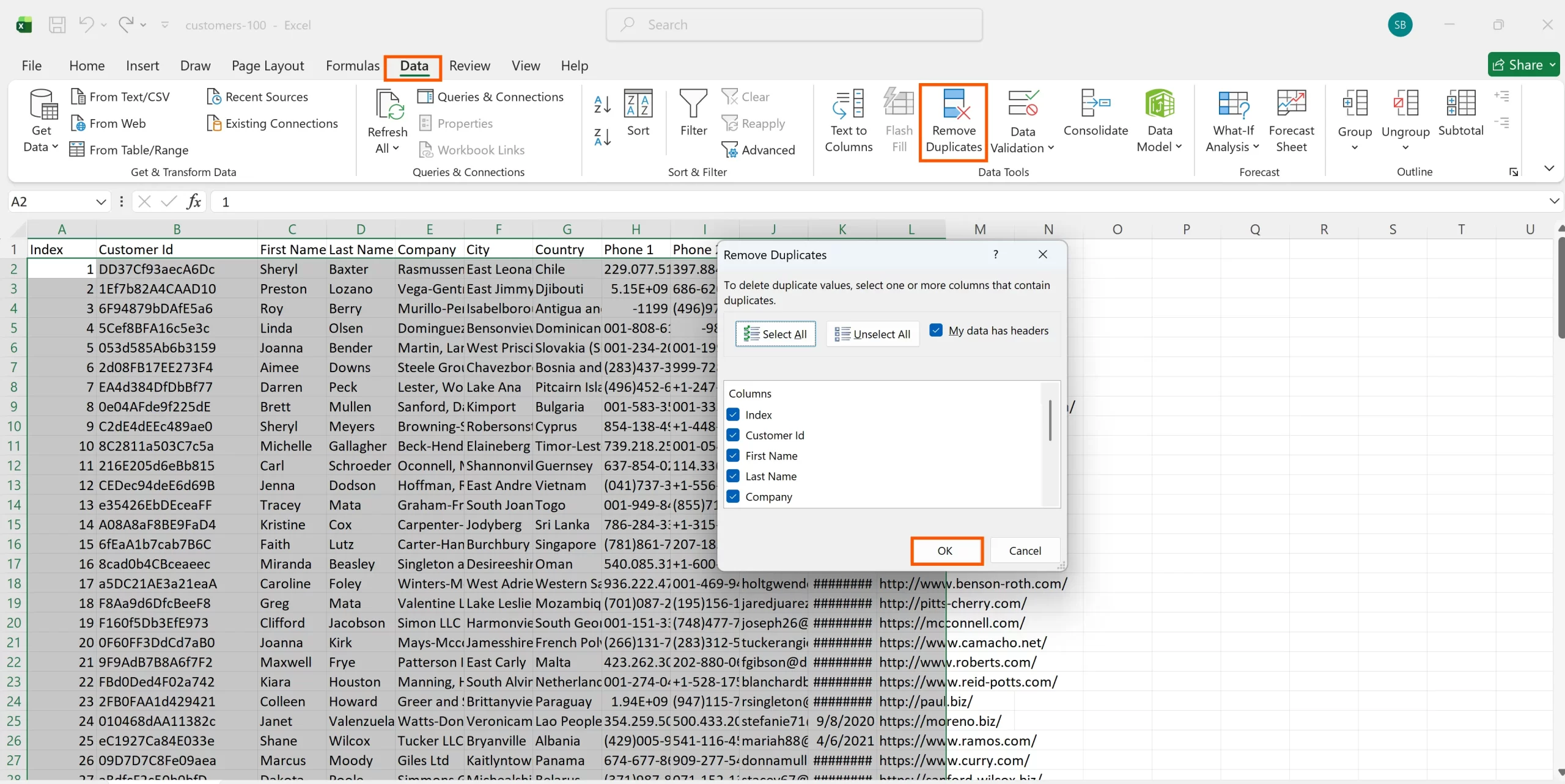This screenshot has width=1565, height=784.
Task: Uncheck the Company column checkbox
Action: [733, 496]
